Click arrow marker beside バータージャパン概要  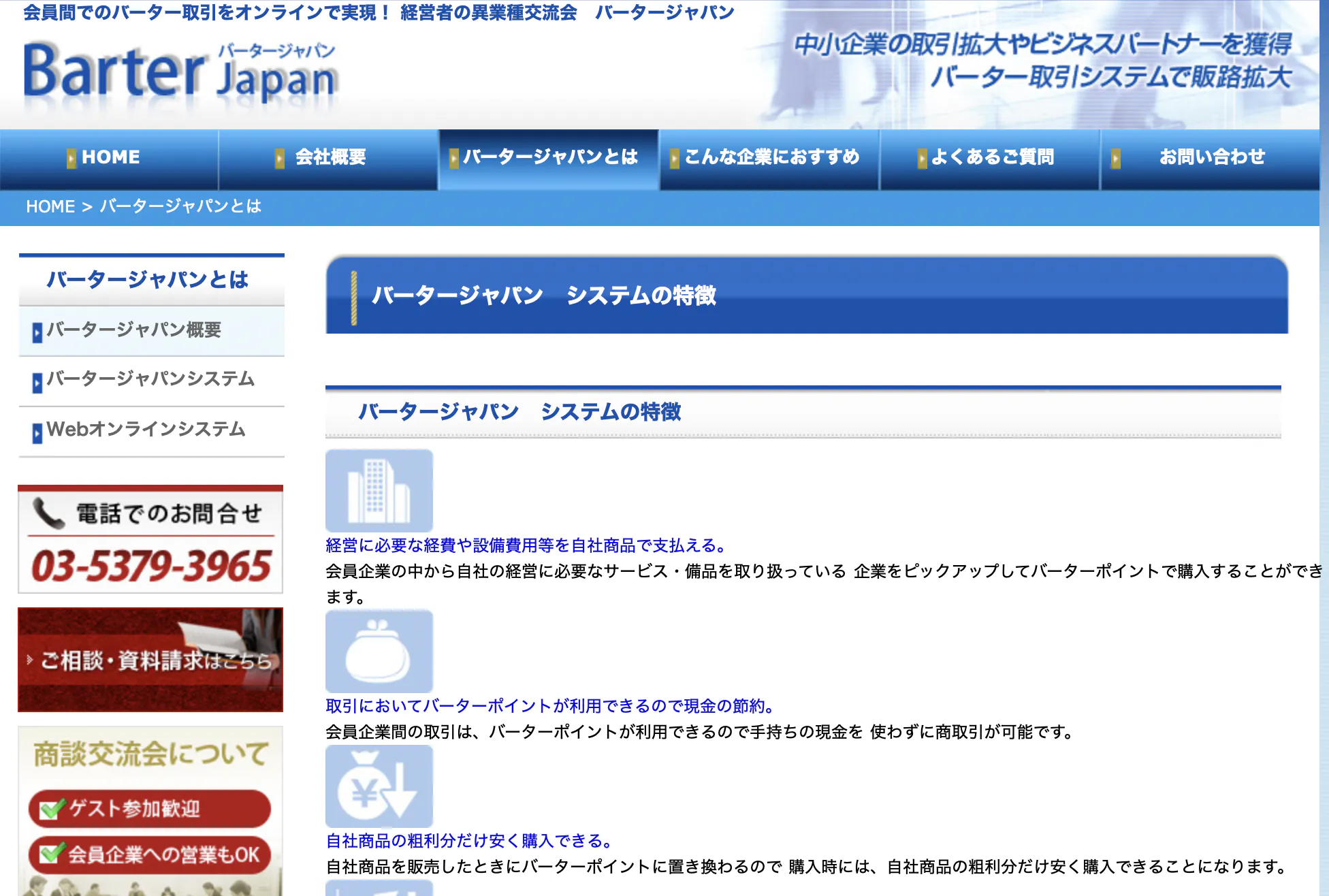click(x=37, y=332)
